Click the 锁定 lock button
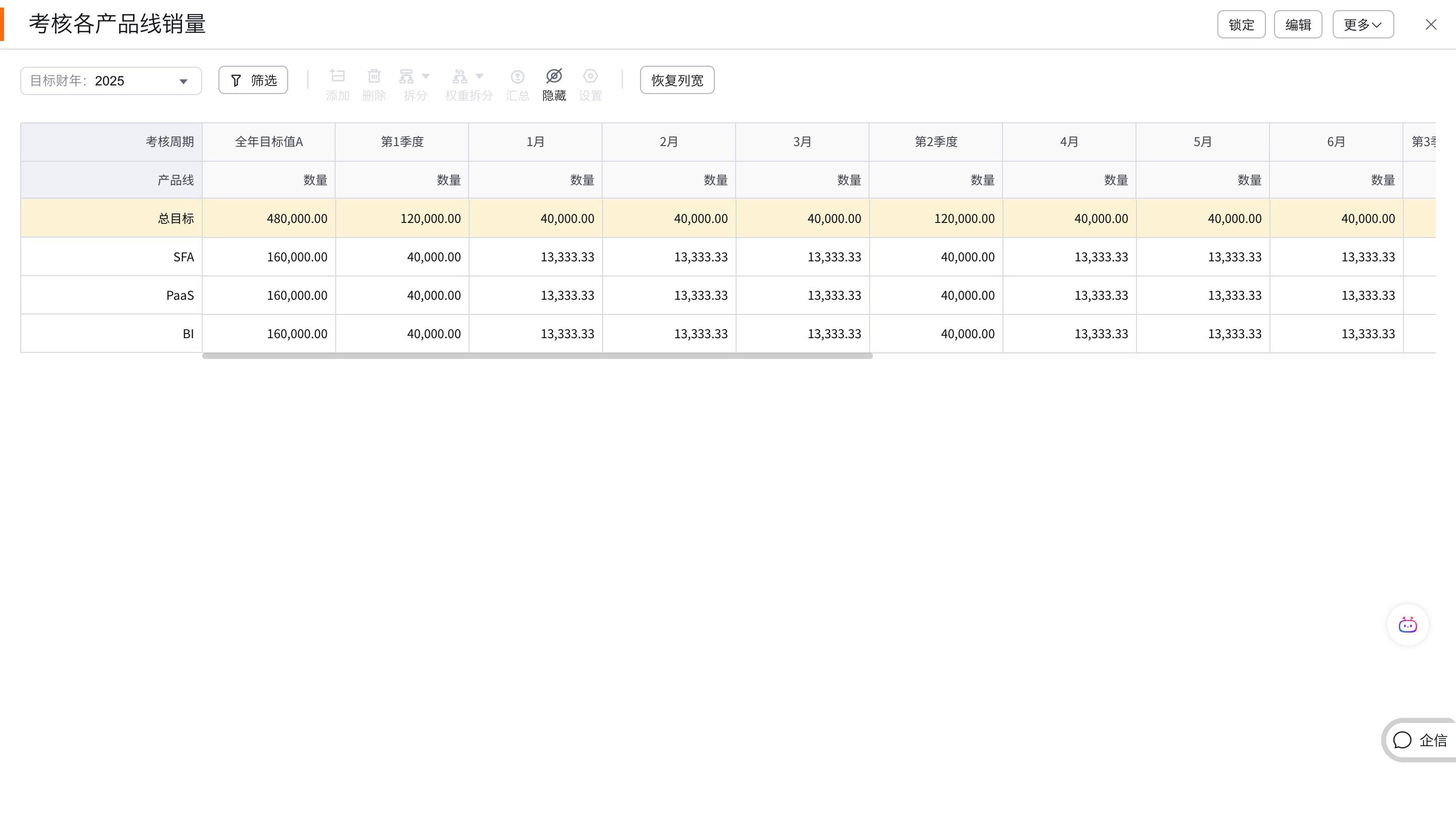 point(1241,24)
